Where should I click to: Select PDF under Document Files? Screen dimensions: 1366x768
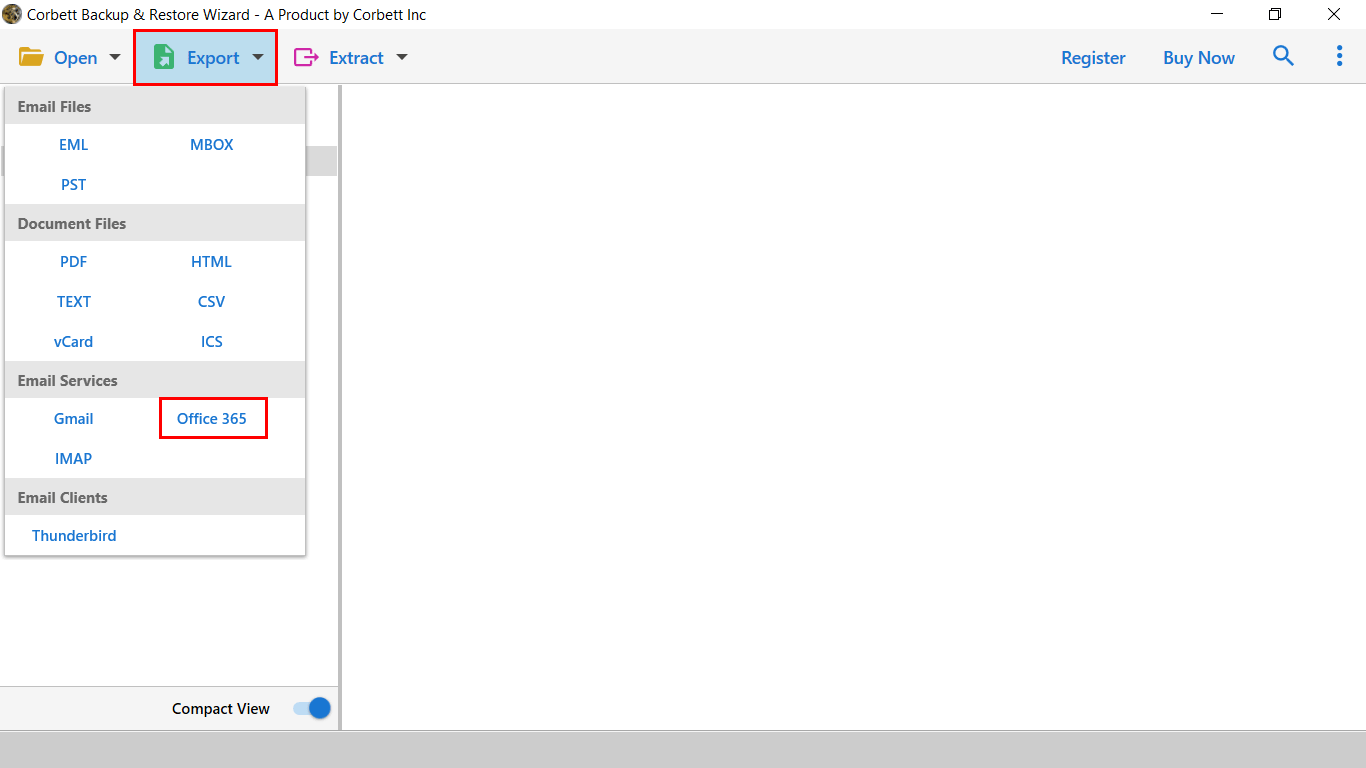click(73, 261)
